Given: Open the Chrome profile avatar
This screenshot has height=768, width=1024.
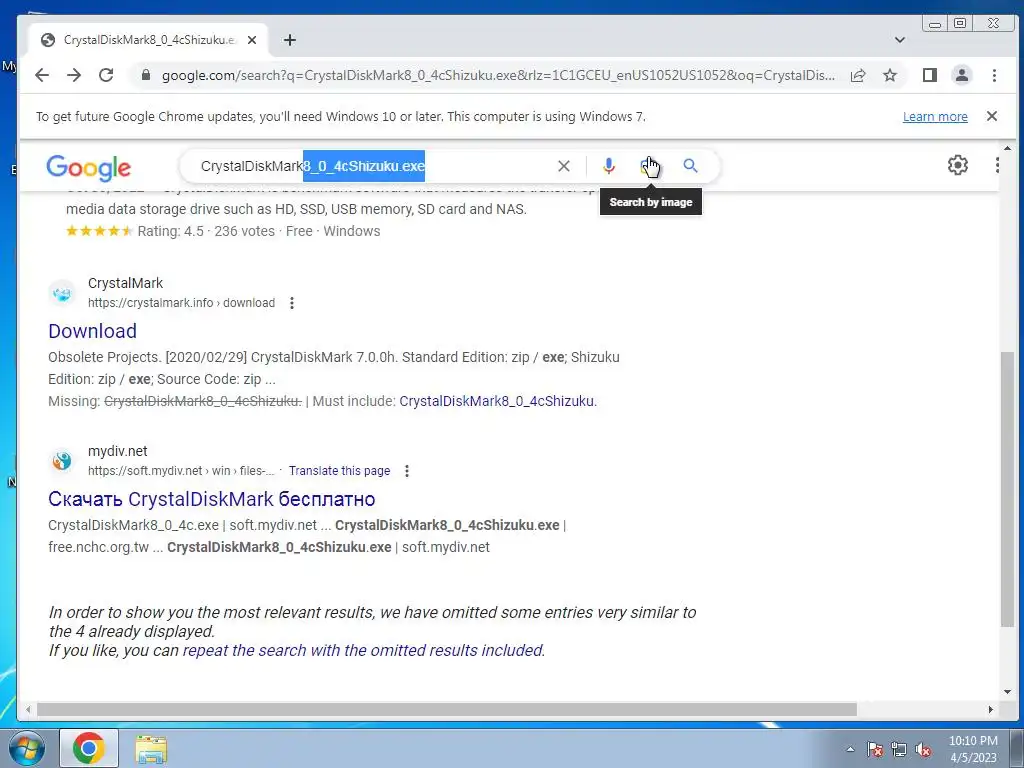Looking at the screenshot, I should (962, 75).
